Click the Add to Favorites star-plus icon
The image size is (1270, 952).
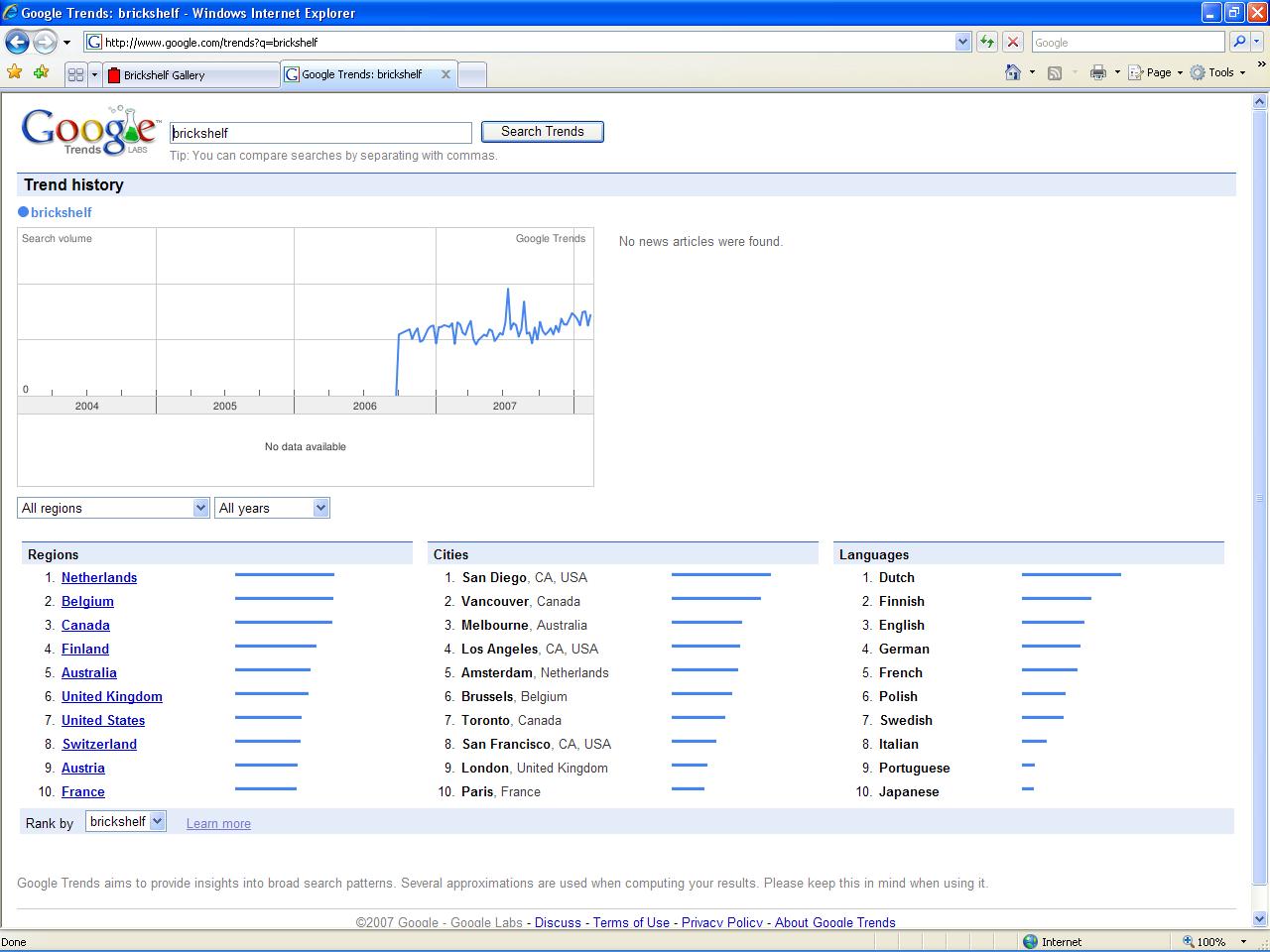tap(40, 73)
